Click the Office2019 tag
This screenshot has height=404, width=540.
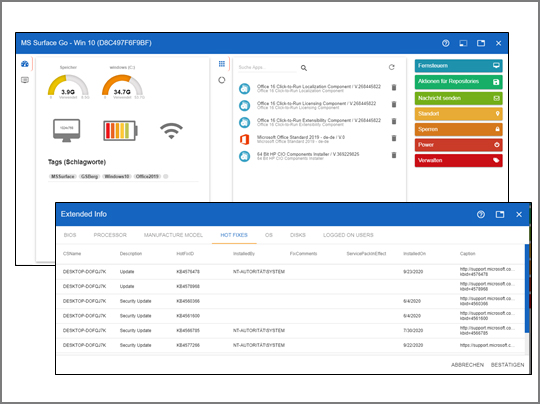[x=147, y=176]
